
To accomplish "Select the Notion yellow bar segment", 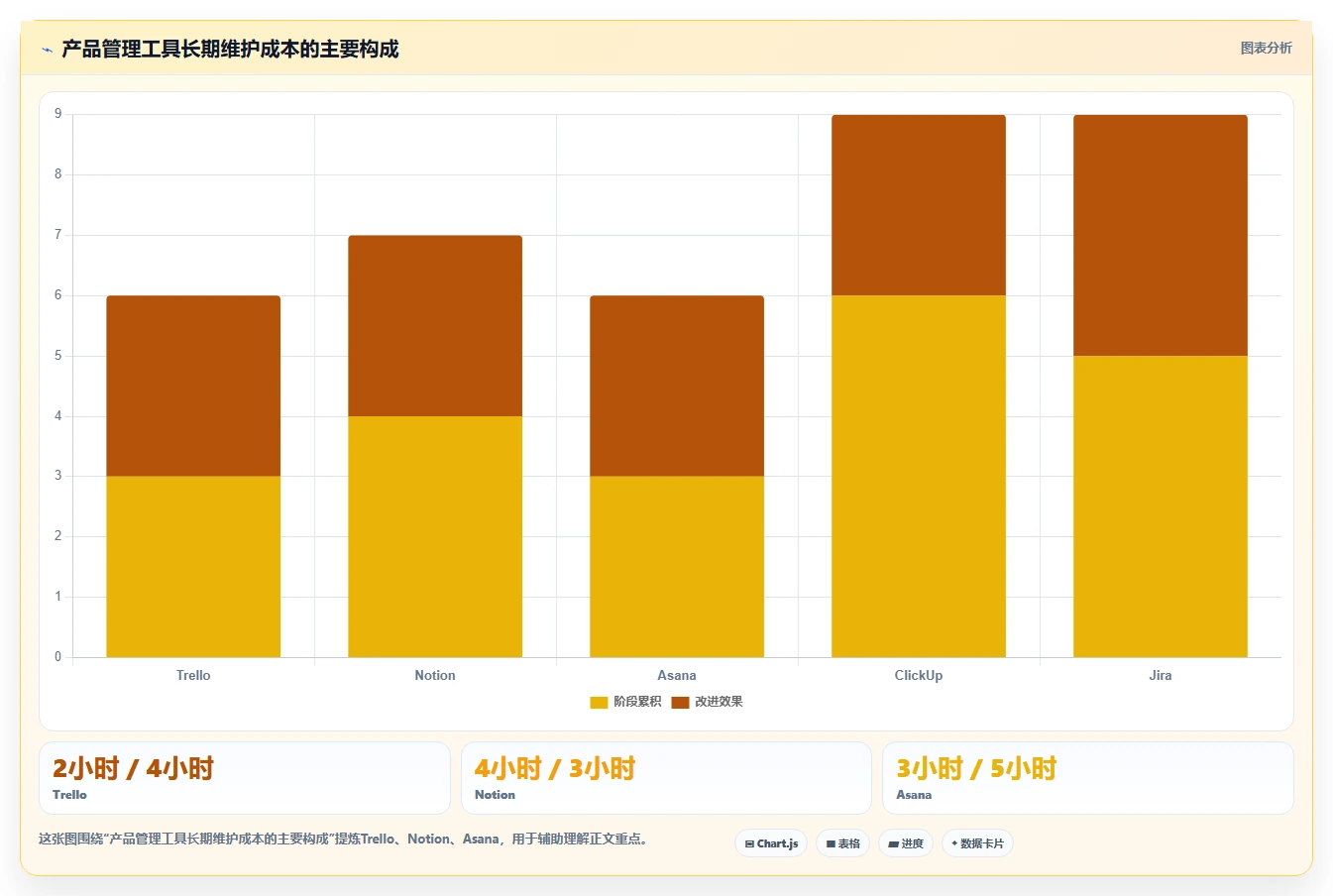I will (435, 536).
